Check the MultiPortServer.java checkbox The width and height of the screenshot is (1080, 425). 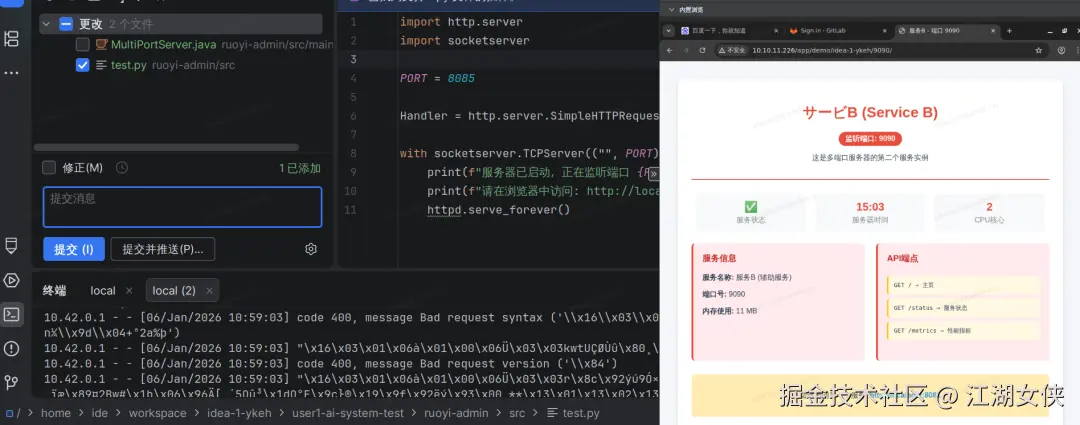click(x=83, y=45)
